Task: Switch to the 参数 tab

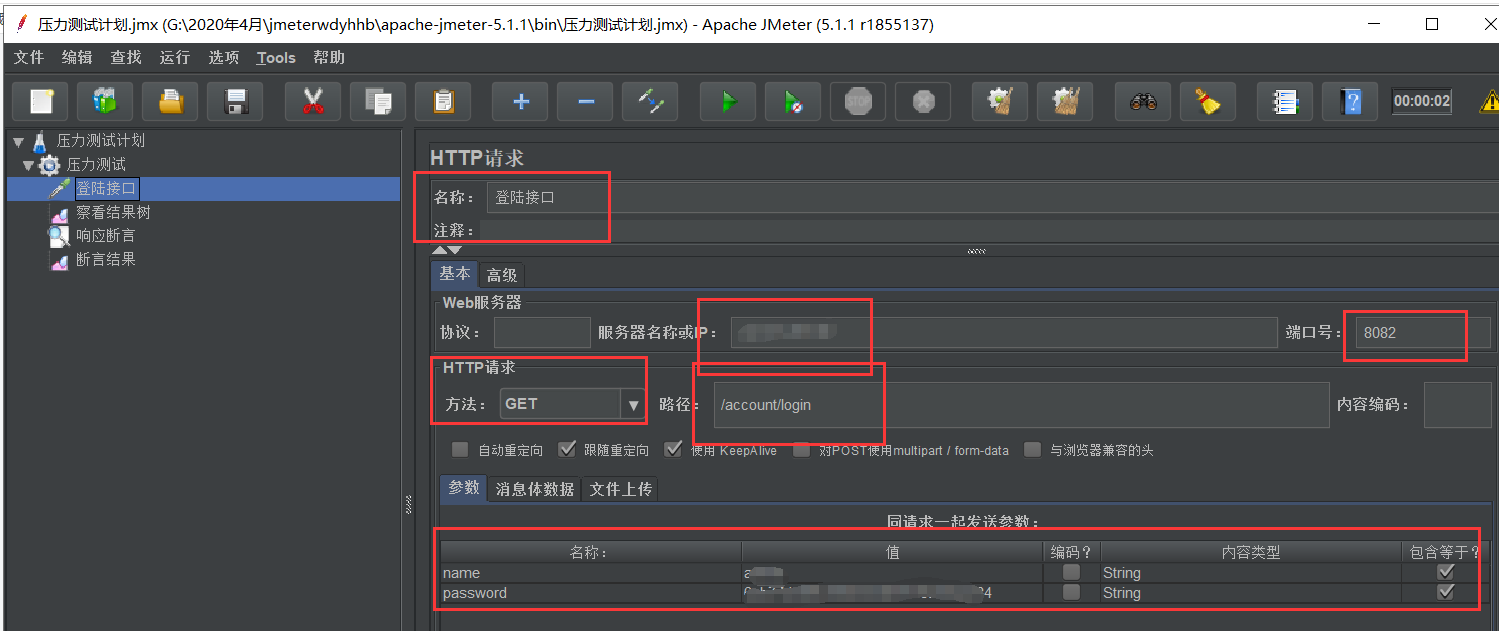Action: coord(463,488)
